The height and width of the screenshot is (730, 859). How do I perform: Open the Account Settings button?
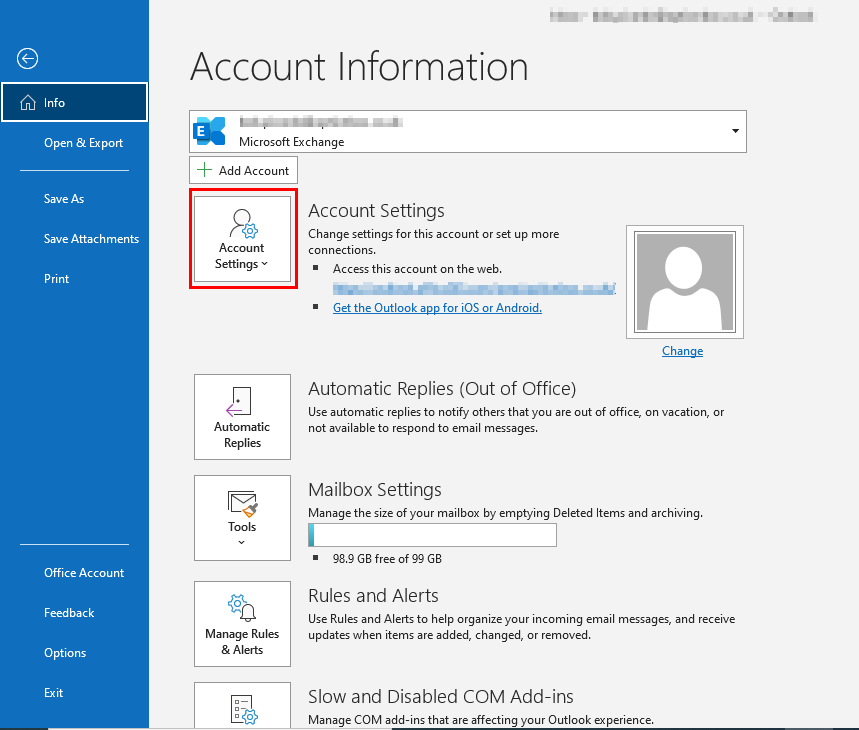click(x=242, y=239)
